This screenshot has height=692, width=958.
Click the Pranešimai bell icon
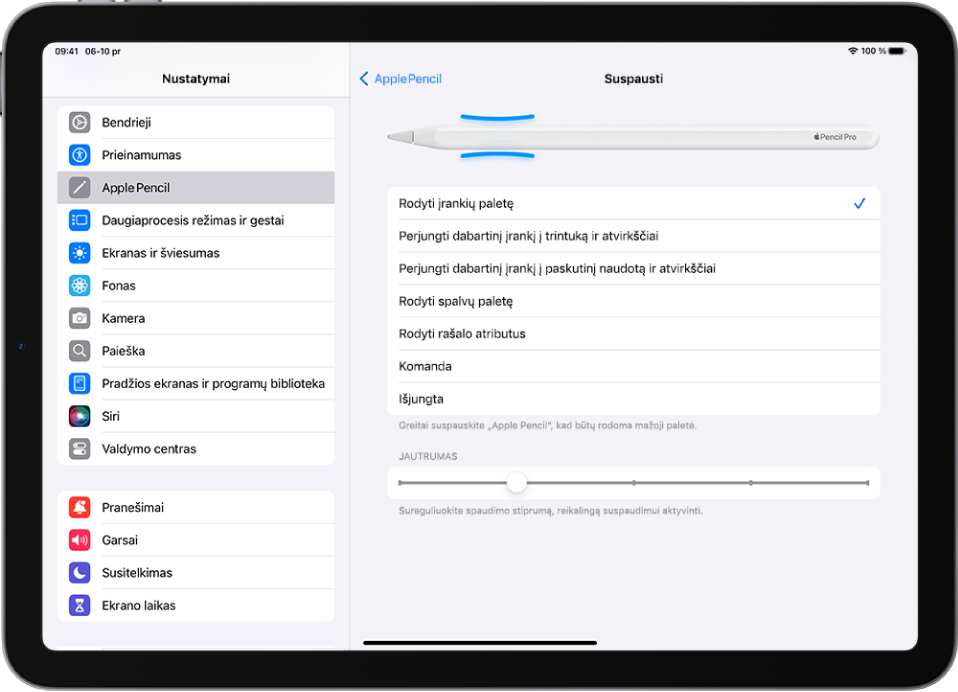pyautogui.click(x=79, y=508)
